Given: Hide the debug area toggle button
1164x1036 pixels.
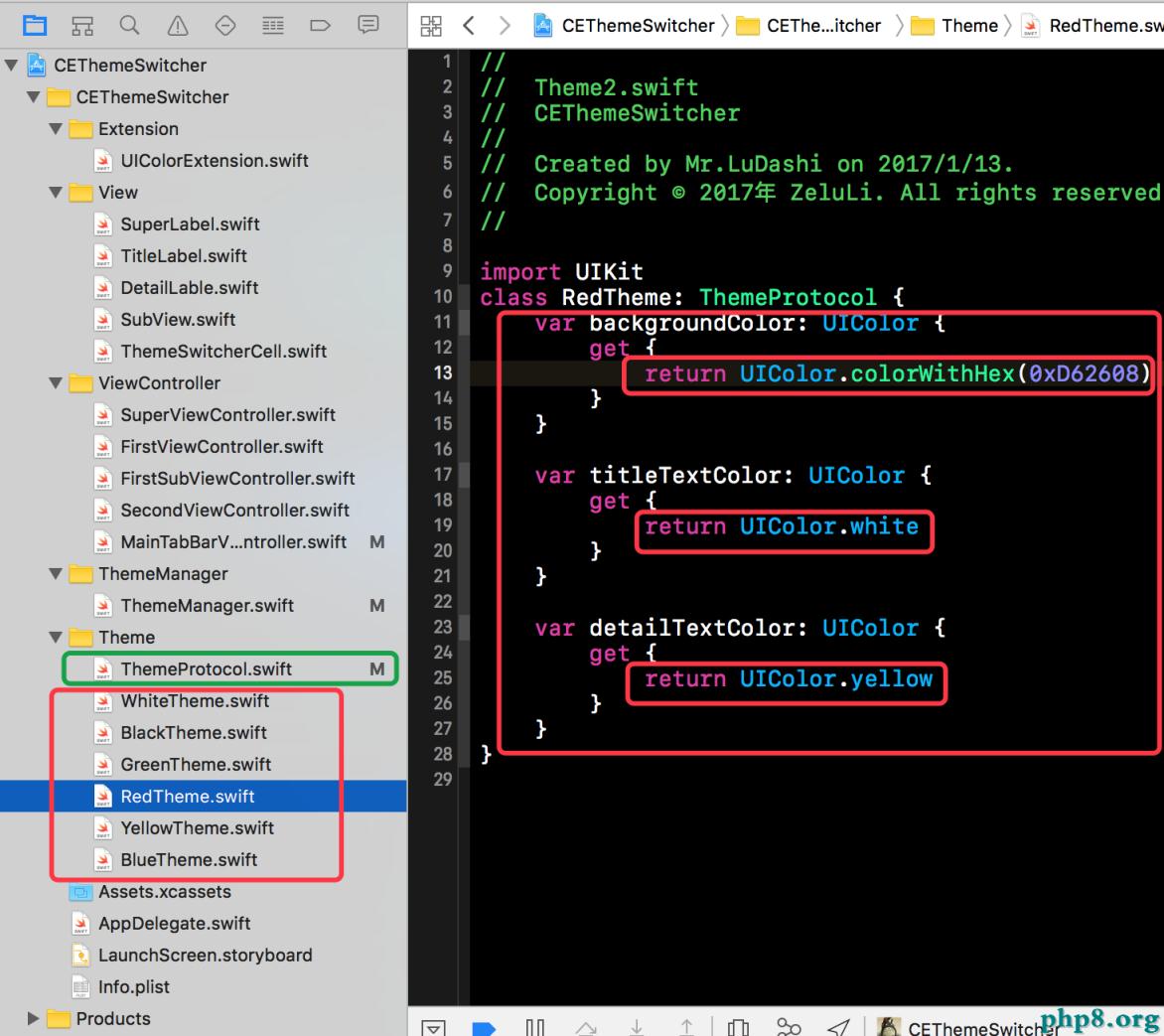Looking at the screenshot, I should click(x=434, y=1027).
